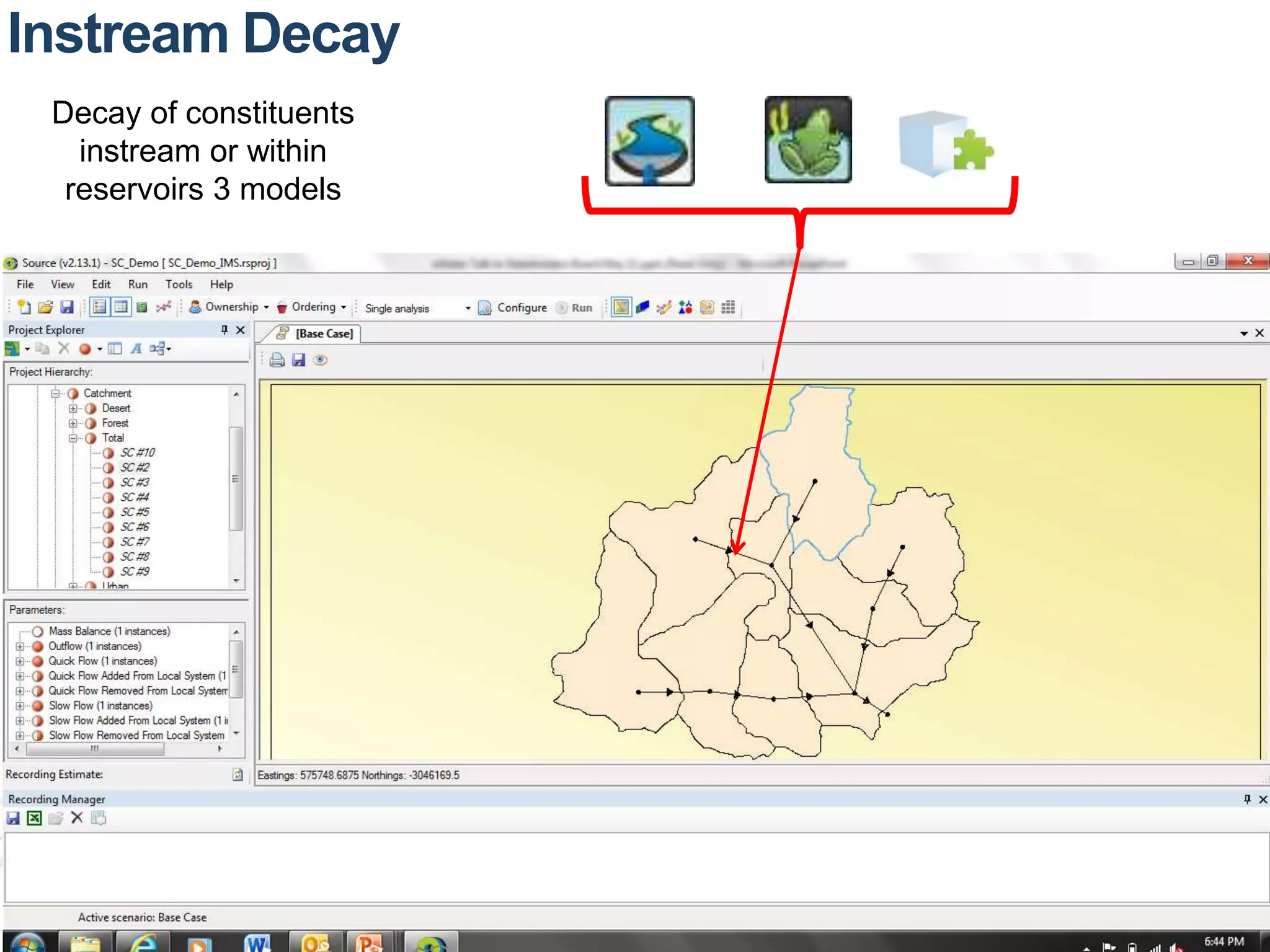
Task: Save the Base Case map via floppy icon
Action: pyautogui.click(x=299, y=360)
